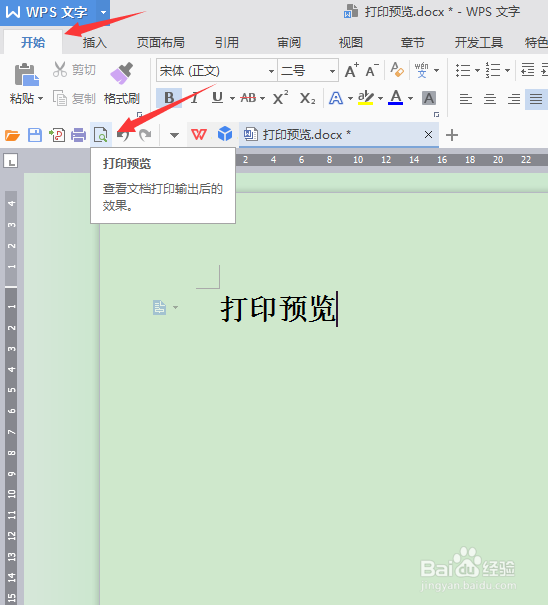548x605 pixels.
Task: Click the tab stop selector L box
Action: tap(11, 161)
